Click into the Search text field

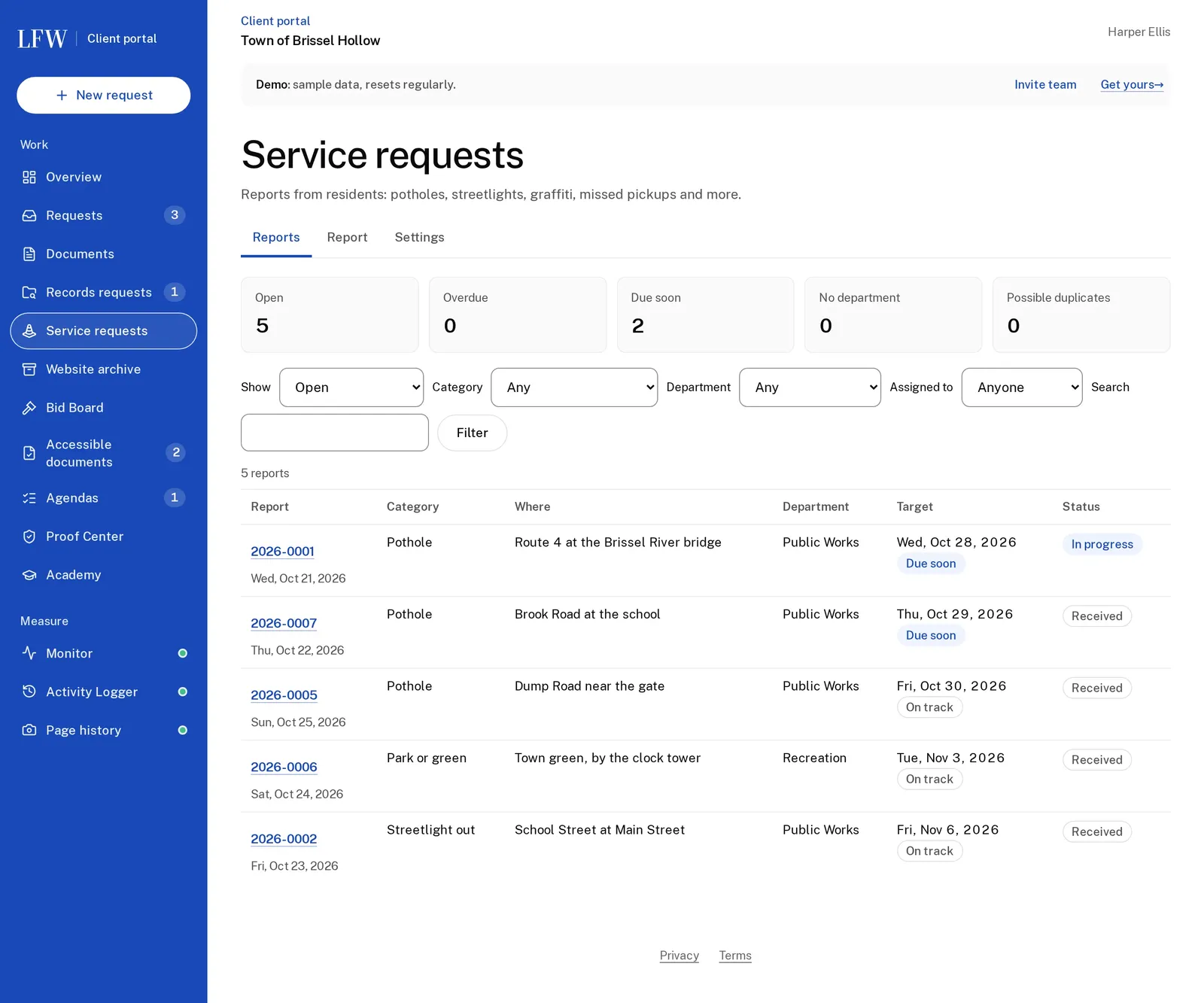335,433
